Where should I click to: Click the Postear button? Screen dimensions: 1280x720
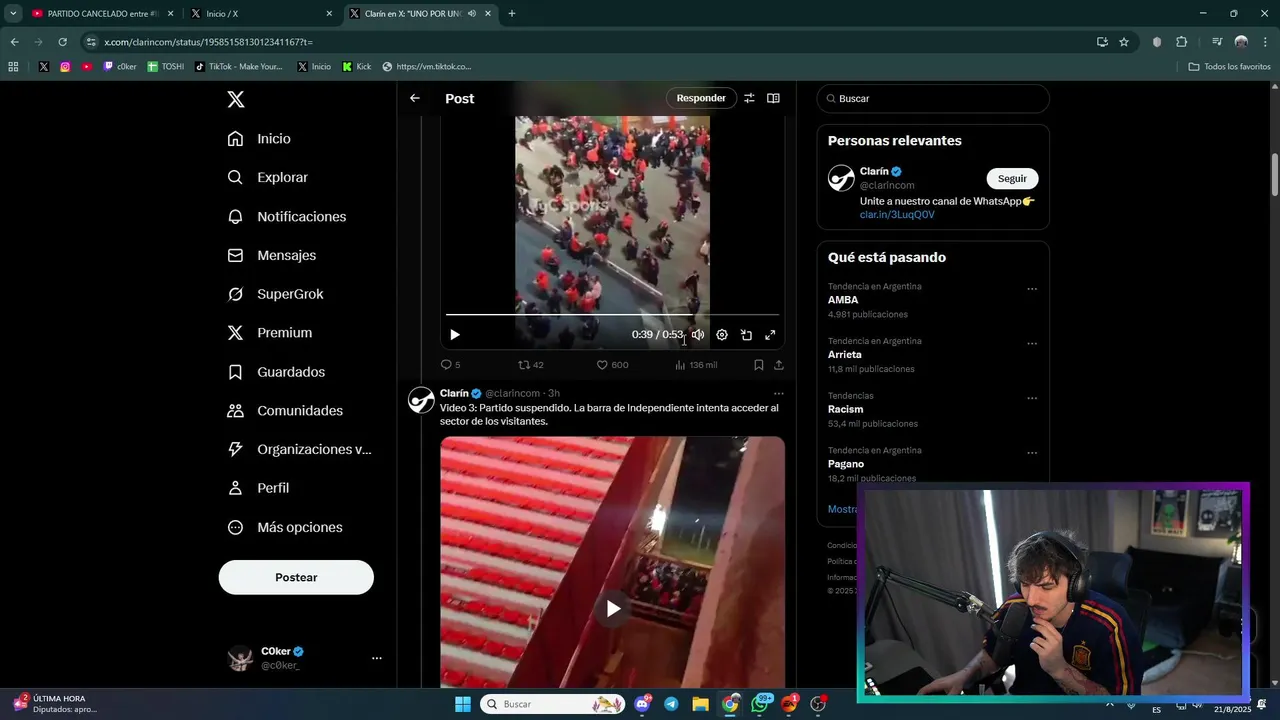[296, 577]
